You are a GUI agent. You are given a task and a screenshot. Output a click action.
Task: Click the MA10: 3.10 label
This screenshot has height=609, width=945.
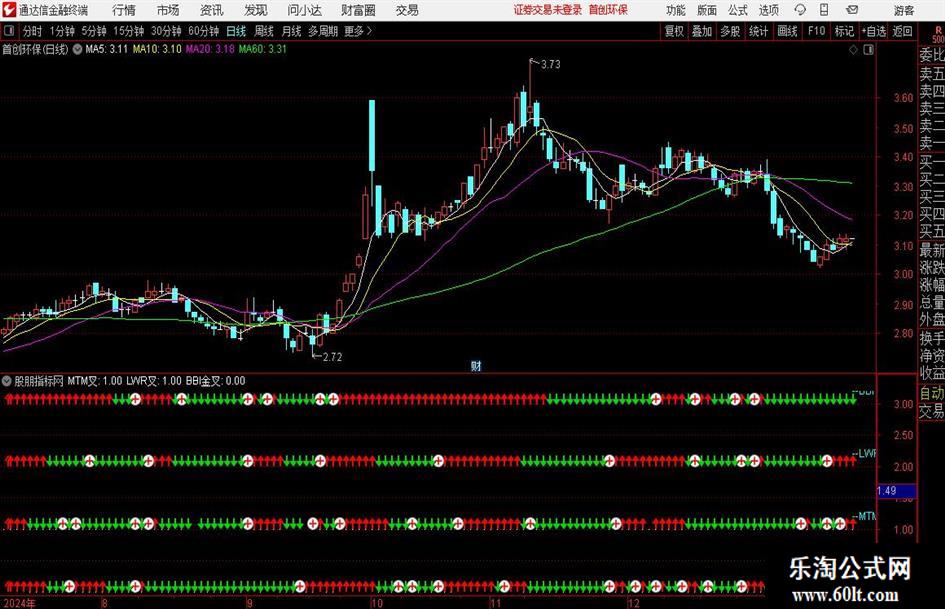coord(157,49)
